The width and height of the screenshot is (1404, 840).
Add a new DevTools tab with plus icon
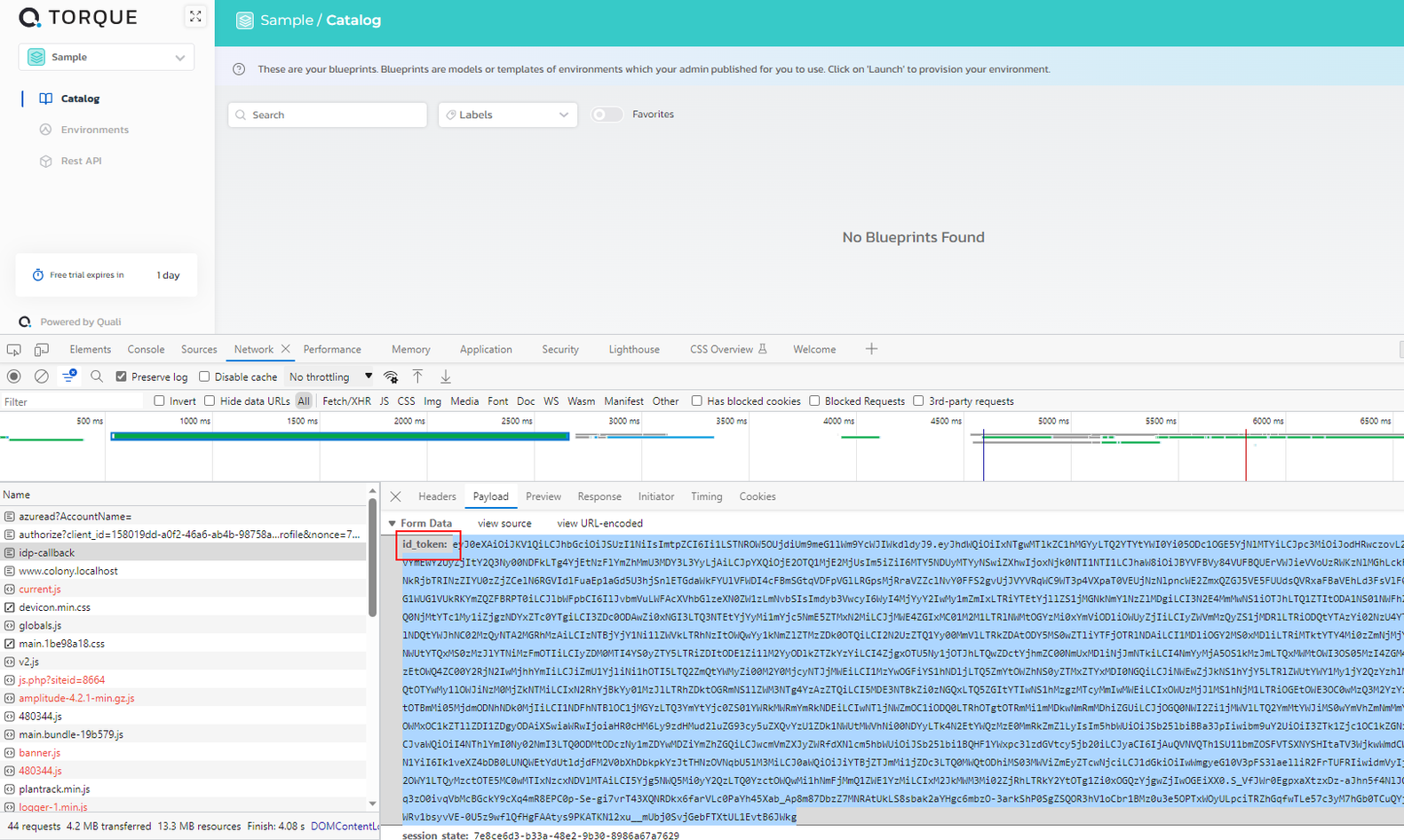pyautogui.click(x=871, y=349)
